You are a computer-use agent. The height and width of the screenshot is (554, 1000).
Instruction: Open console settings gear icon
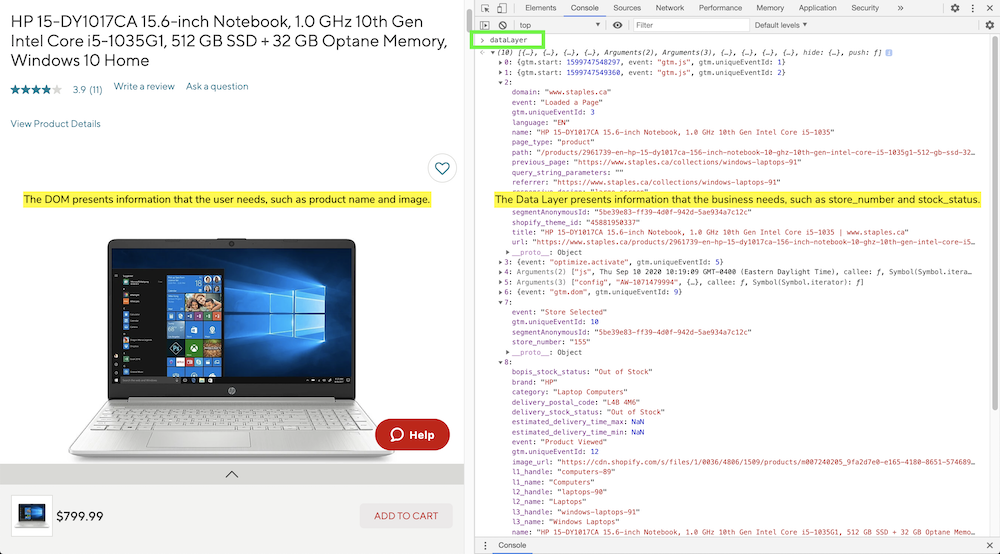(990, 25)
